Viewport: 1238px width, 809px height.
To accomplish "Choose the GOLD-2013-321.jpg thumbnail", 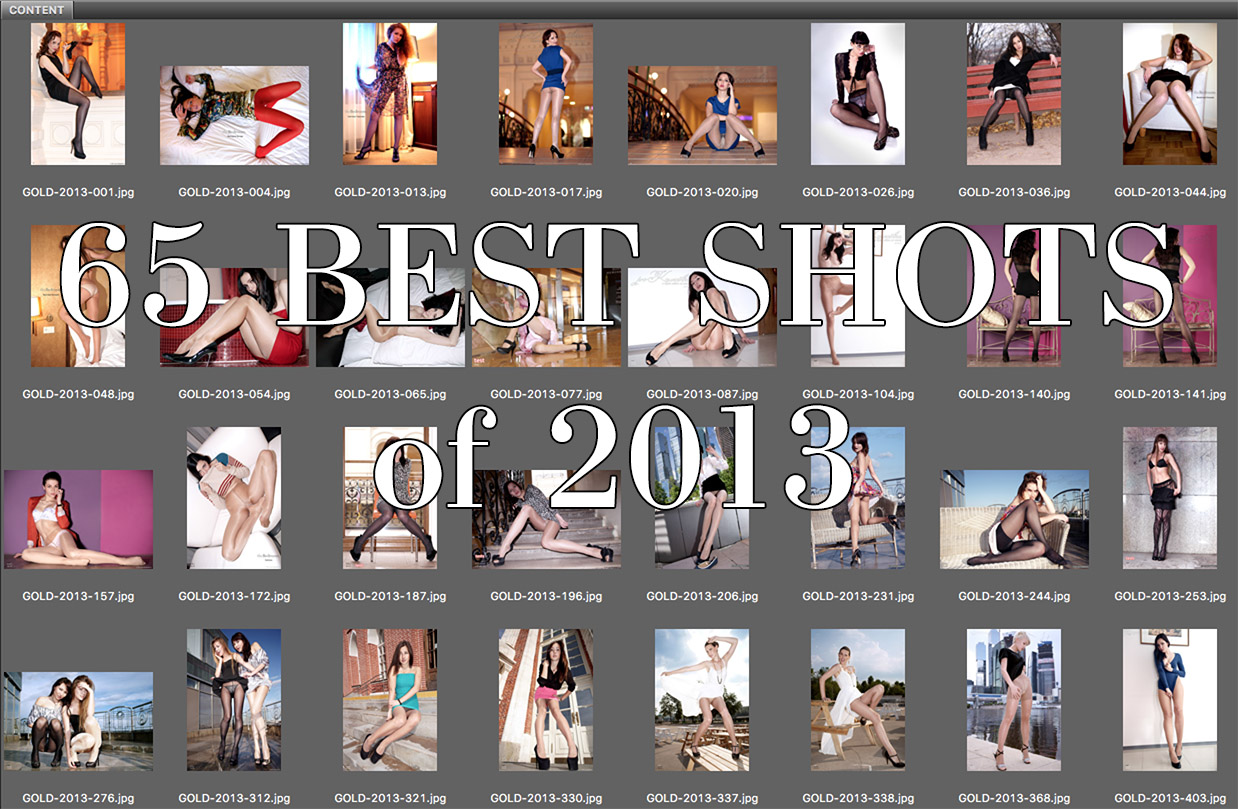I will [390, 700].
